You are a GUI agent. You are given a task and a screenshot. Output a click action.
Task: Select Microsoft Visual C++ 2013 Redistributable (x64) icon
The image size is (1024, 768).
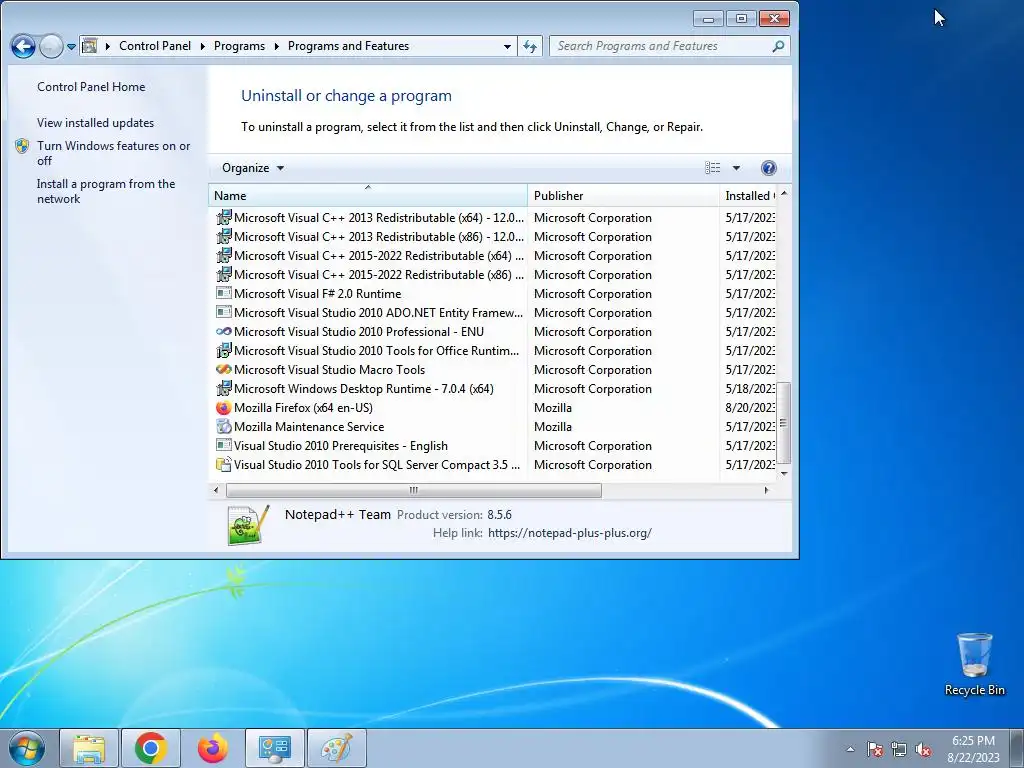point(223,217)
